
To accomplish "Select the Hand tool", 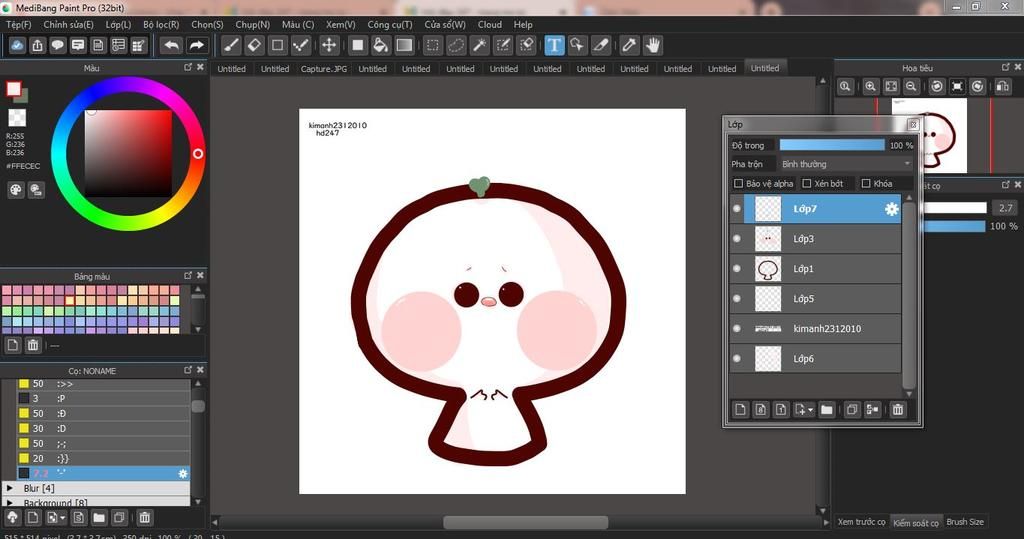I will [x=652, y=45].
